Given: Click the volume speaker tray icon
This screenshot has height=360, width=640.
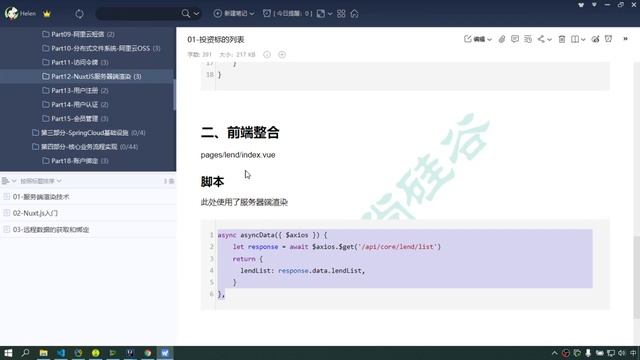Looking at the screenshot, I should [x=622, y=353].
